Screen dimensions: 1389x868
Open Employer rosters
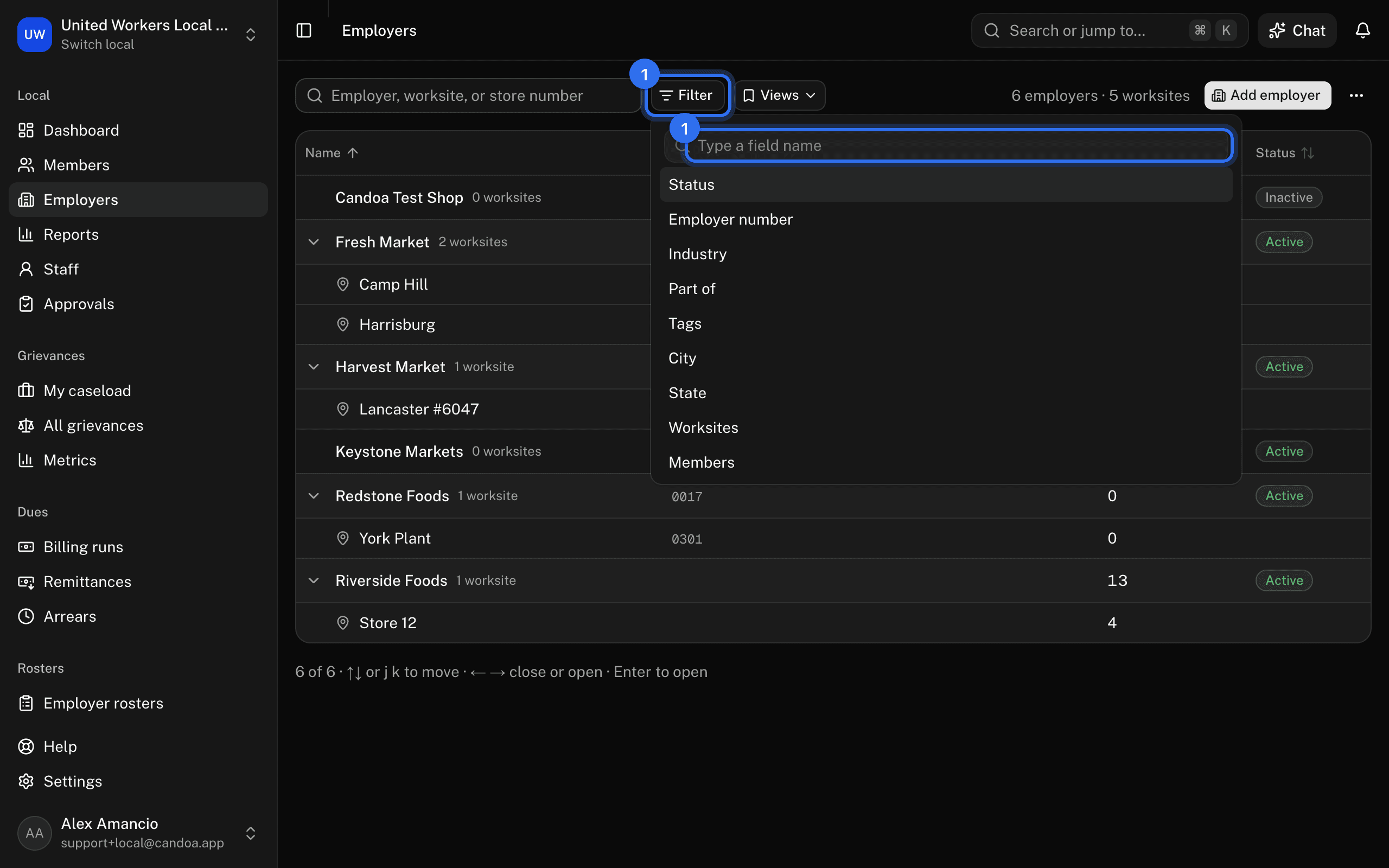point(138,703)
